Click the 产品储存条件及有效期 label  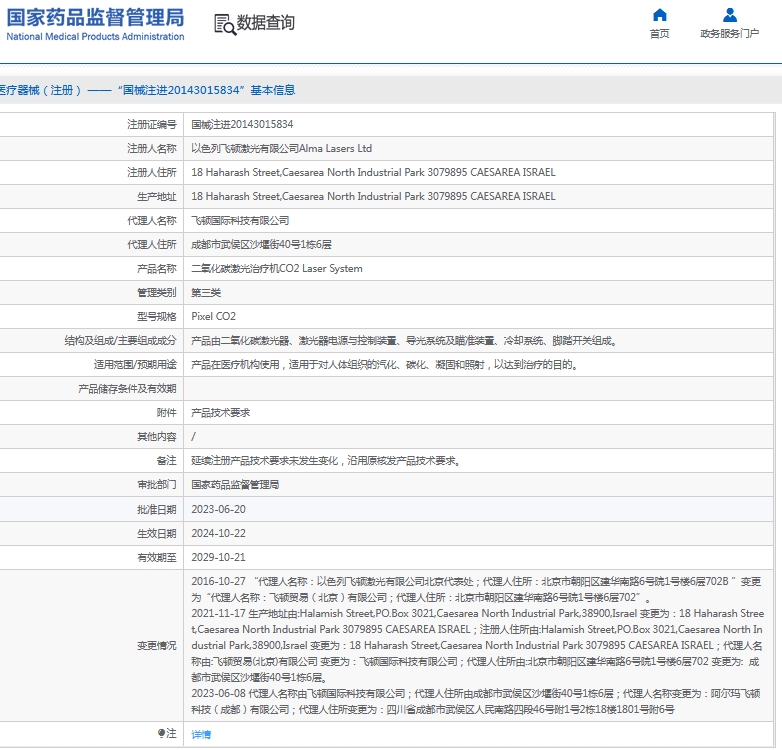pyautogui.click(x=127, y=389)
